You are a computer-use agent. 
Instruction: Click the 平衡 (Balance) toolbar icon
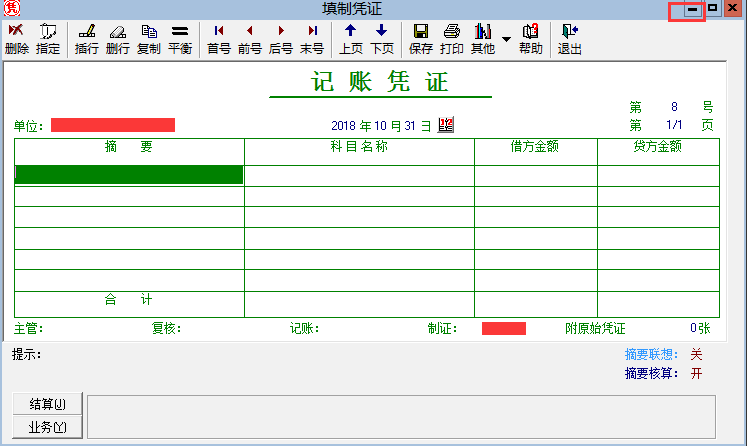click(x=180, y=39)
